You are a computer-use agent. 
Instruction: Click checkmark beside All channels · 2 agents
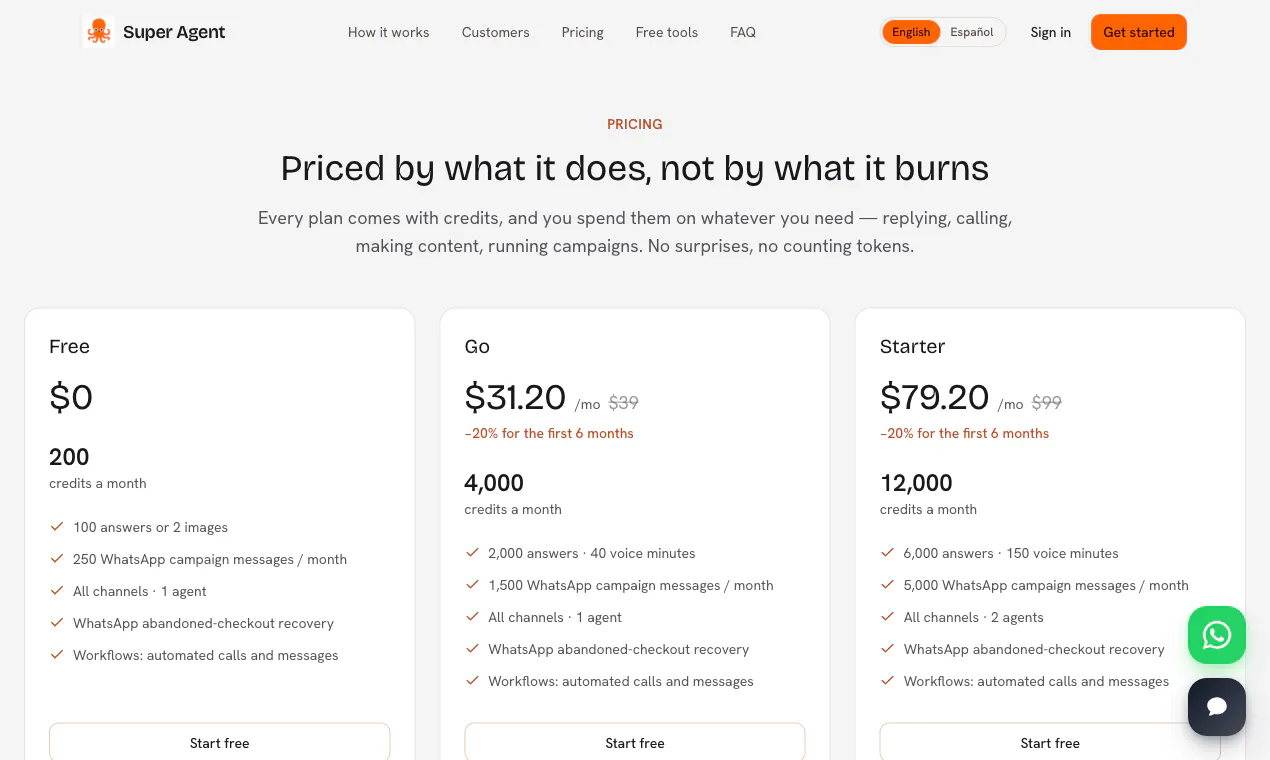tap(887, 617)
